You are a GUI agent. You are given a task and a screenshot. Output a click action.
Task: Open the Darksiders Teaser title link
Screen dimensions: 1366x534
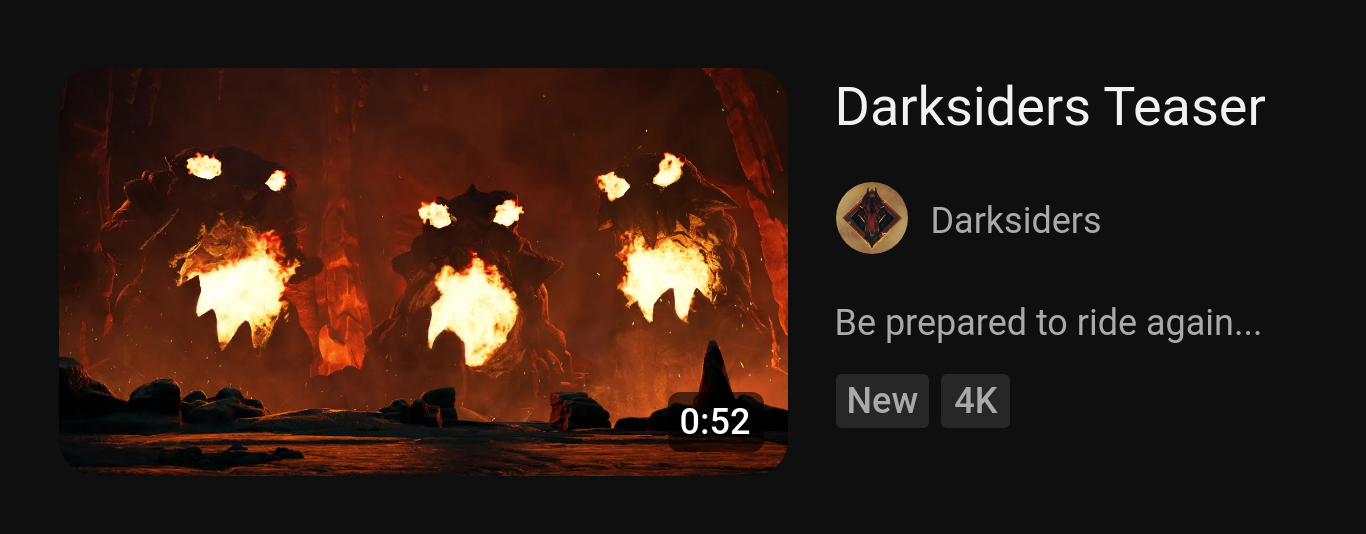pos(1050,106)
